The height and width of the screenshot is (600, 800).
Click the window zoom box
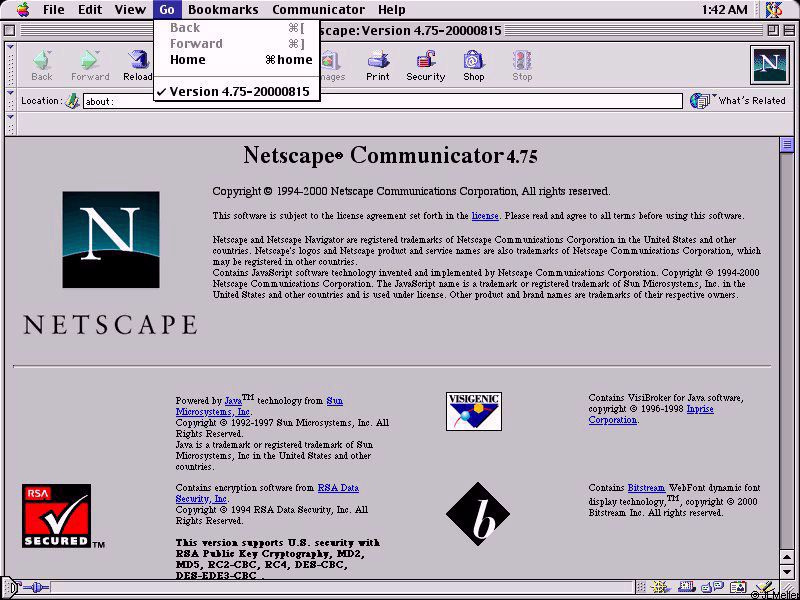[x=773, y=31]
